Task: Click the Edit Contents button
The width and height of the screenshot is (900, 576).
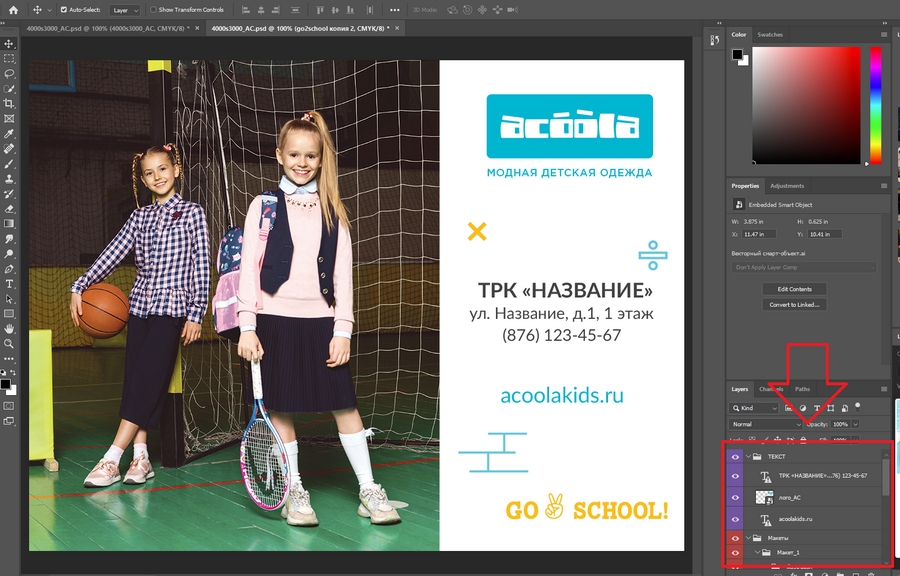Action: 794,289
